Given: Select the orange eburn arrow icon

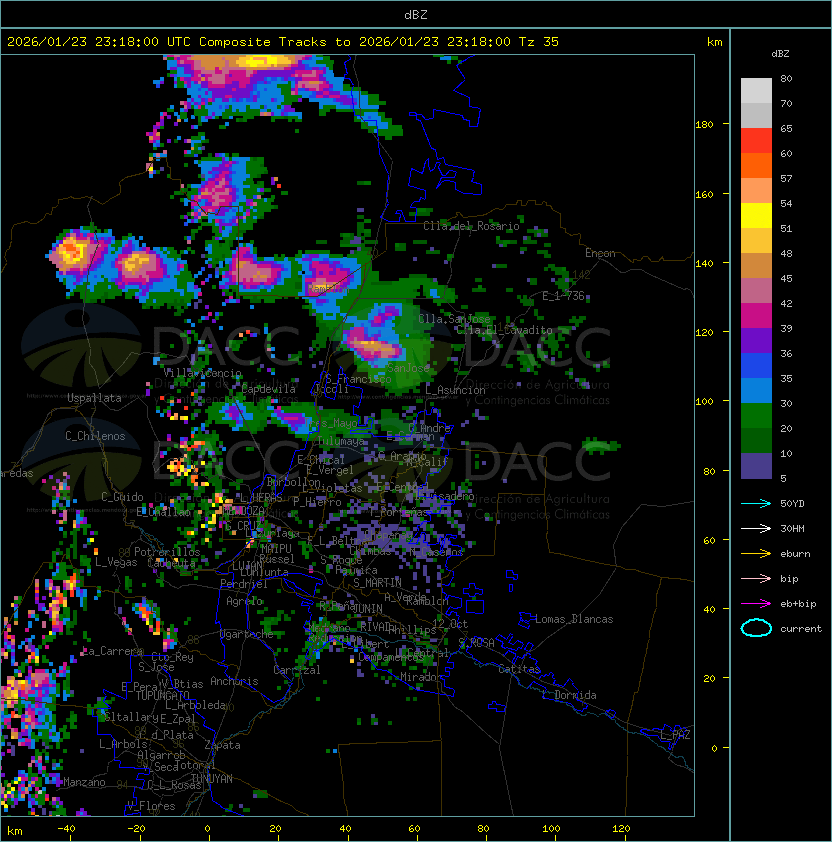Looking at the screenshot, I should pos(756,553).
